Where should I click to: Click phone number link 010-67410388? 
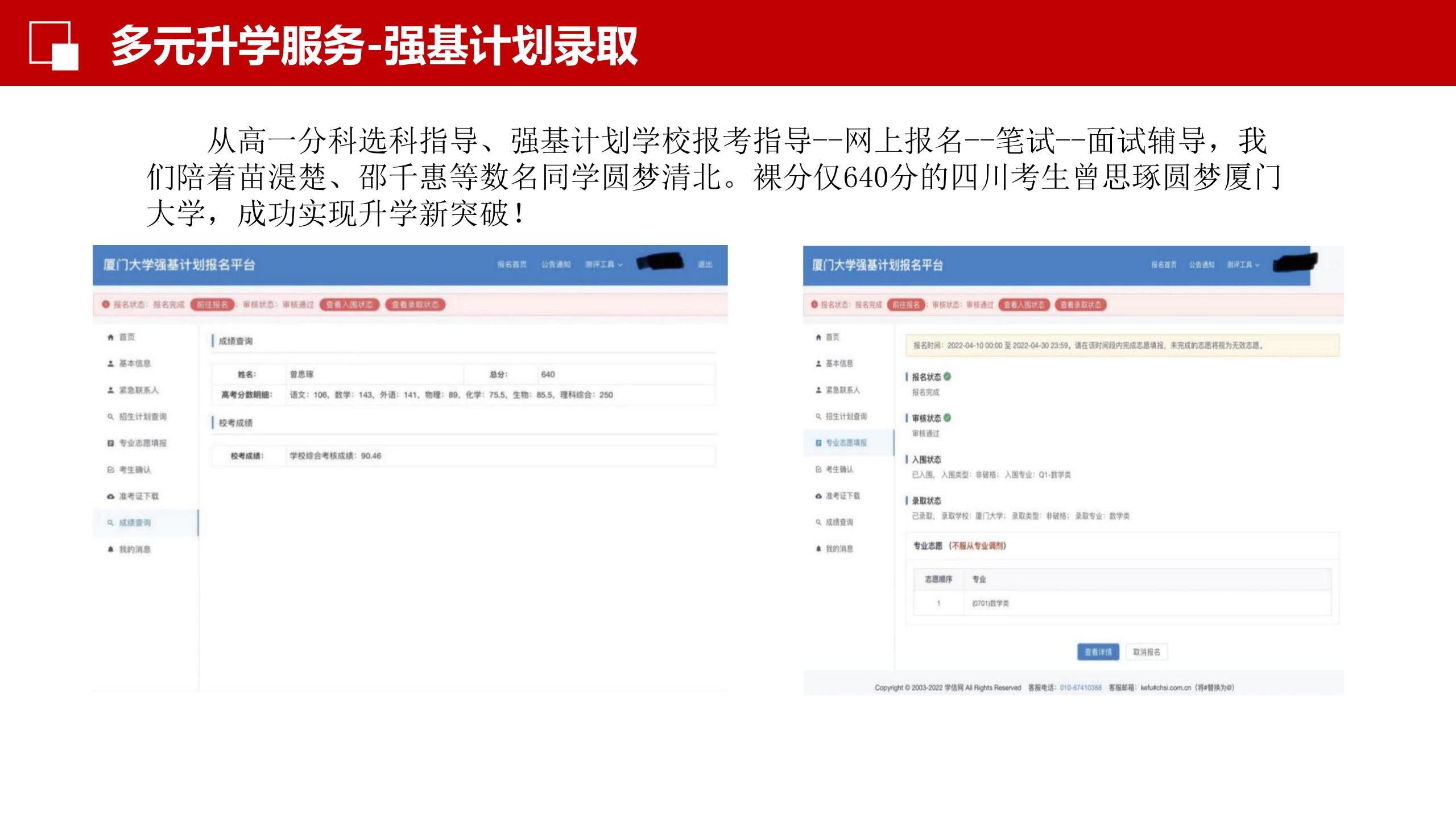click(x=1081, y=688)
